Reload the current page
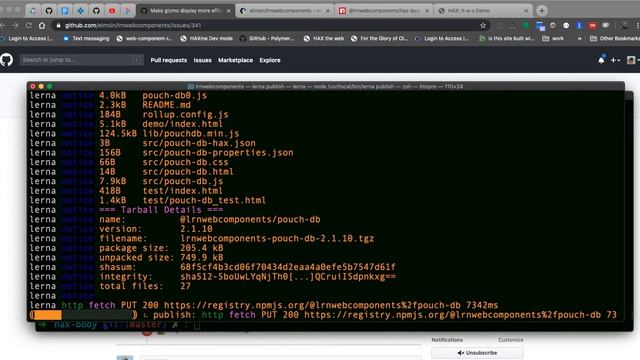 point(29,25)
